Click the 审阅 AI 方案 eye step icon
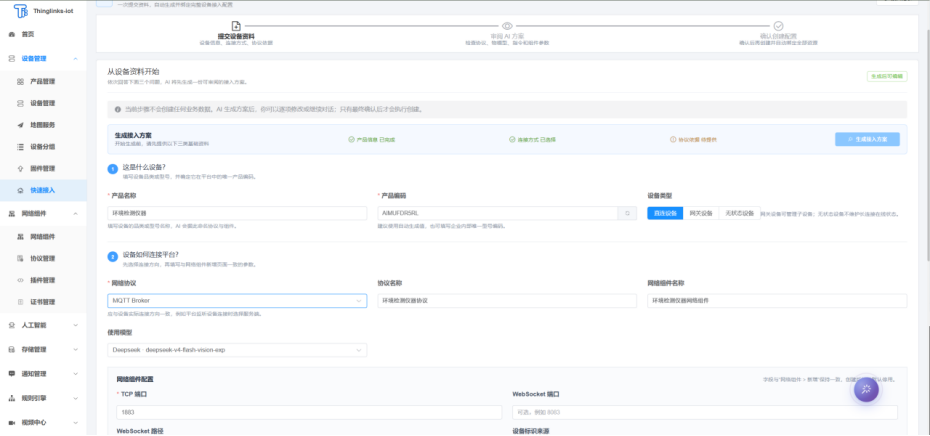 point(507,26)
